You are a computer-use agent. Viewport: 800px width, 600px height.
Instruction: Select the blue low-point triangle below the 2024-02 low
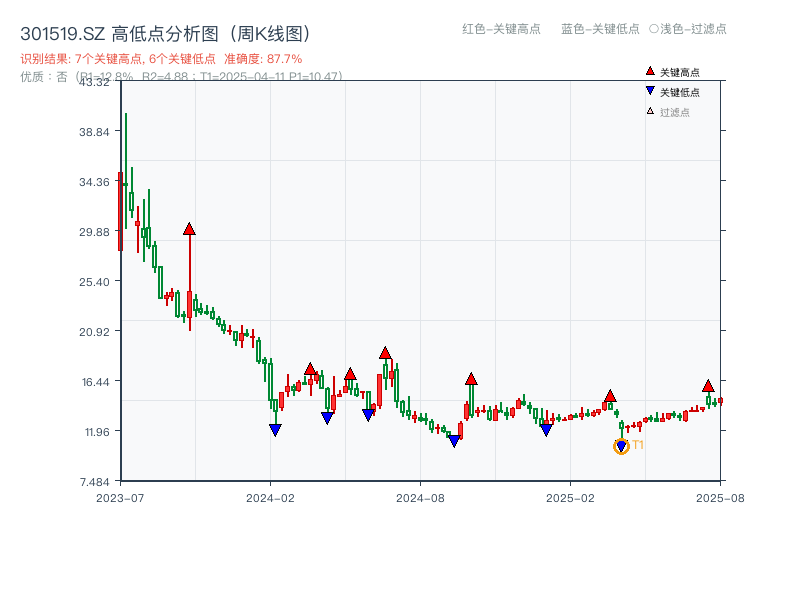tap(275, 429)
